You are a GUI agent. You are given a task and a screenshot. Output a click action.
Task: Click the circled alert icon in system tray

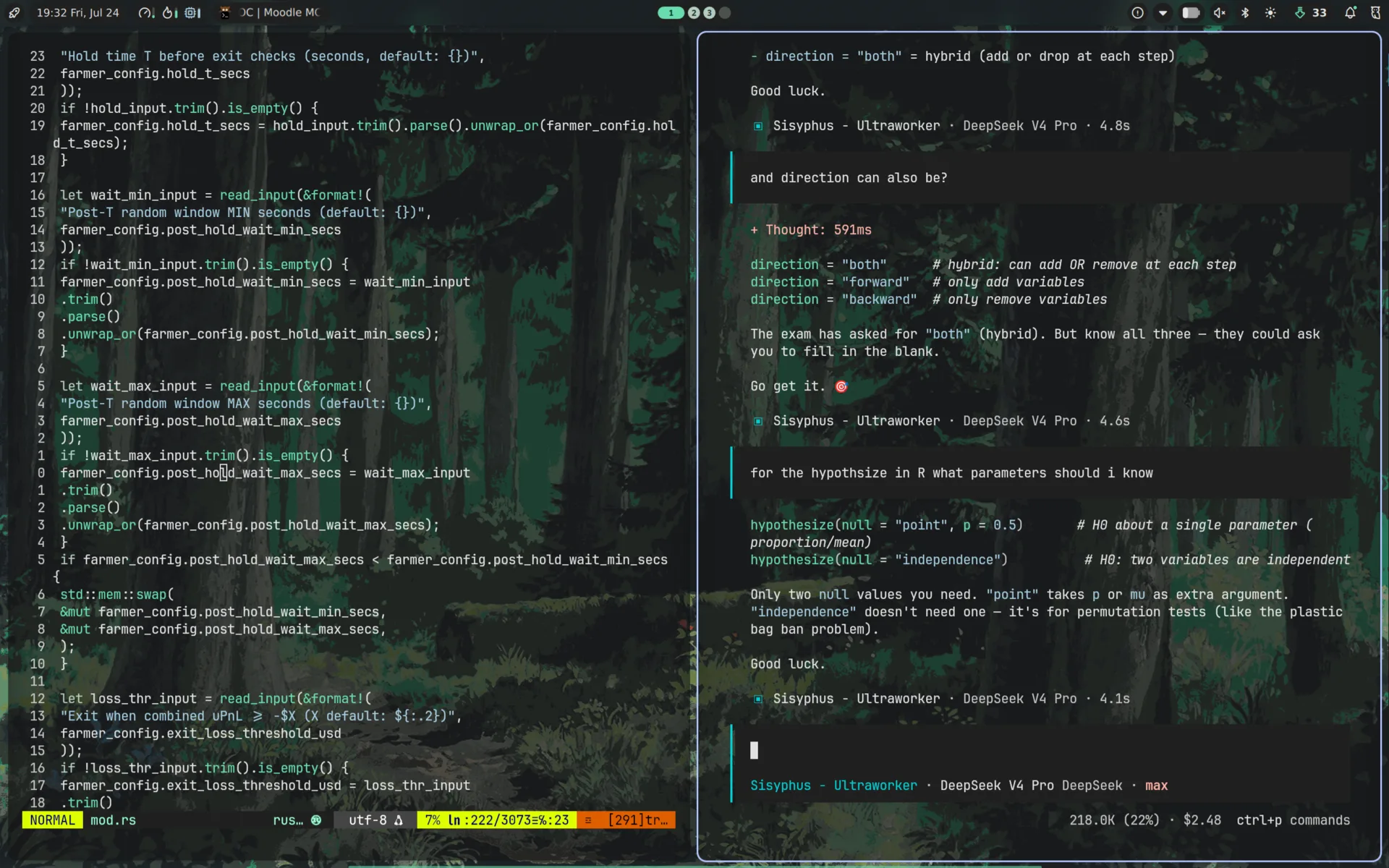pos(1137,12)
